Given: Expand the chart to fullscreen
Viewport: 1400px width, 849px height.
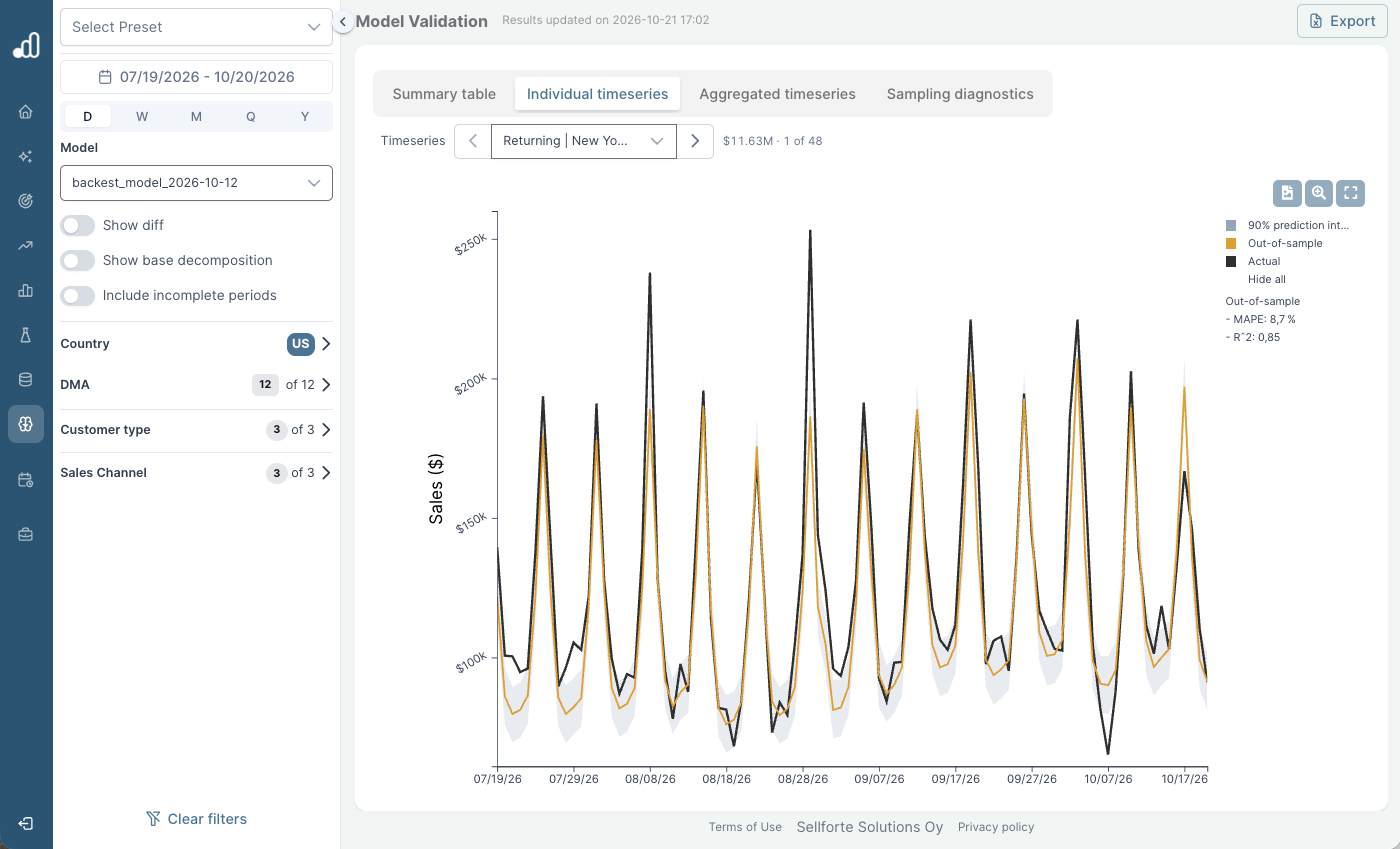Looking at the screenshot, I should pyautogui.click(x=1350, y=193).
